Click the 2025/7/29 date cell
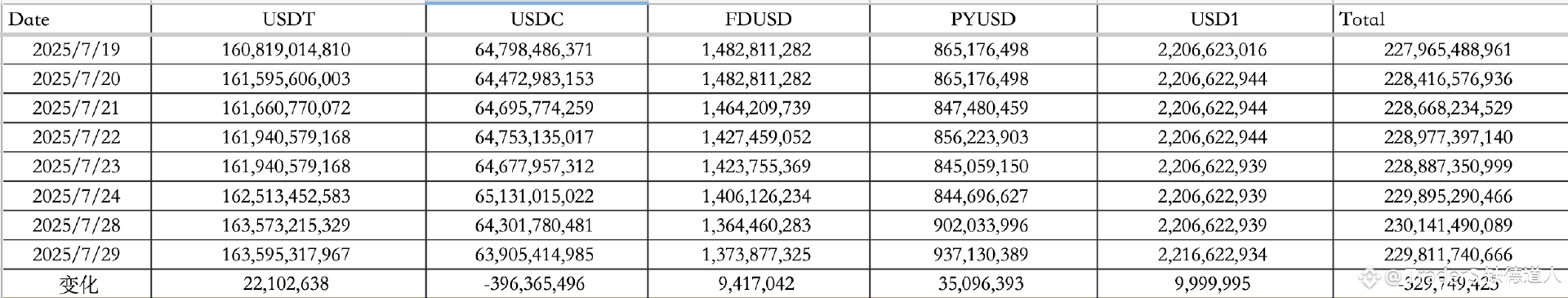1568x298 pixels. (76, 255)
